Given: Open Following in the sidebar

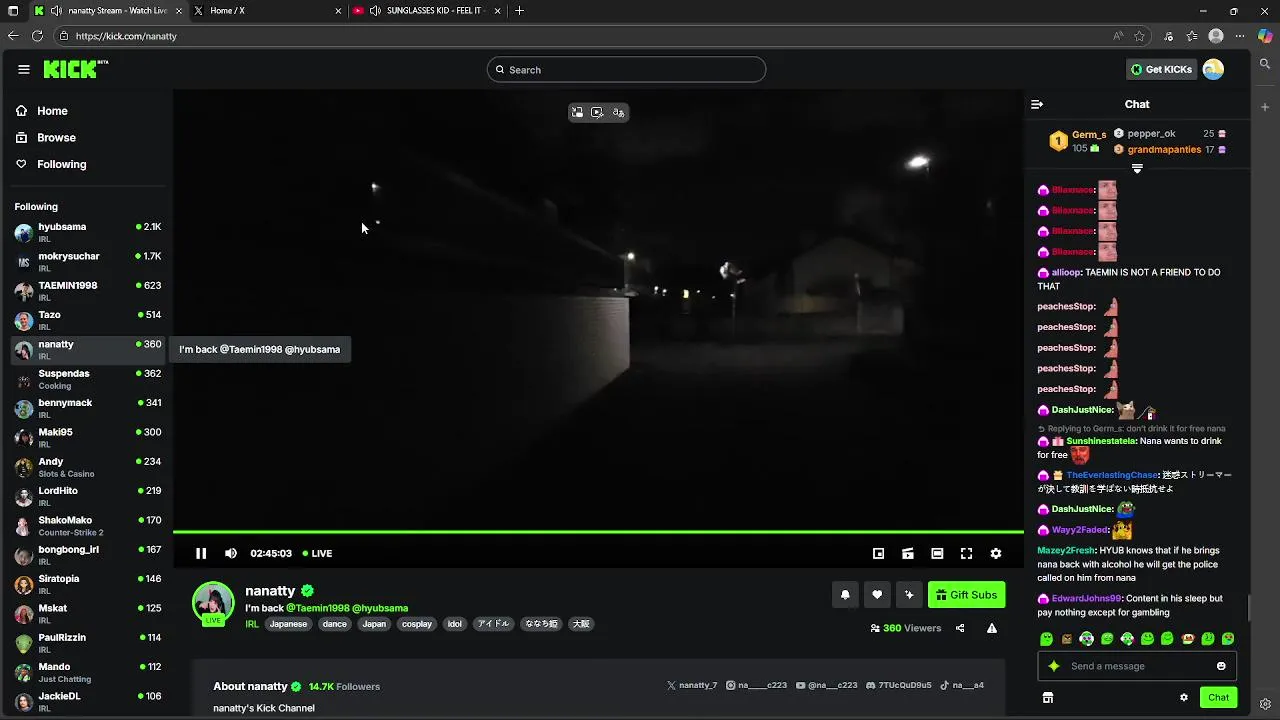Looking at the screenshot, I should pyautogui.click(x=51, y=164).
